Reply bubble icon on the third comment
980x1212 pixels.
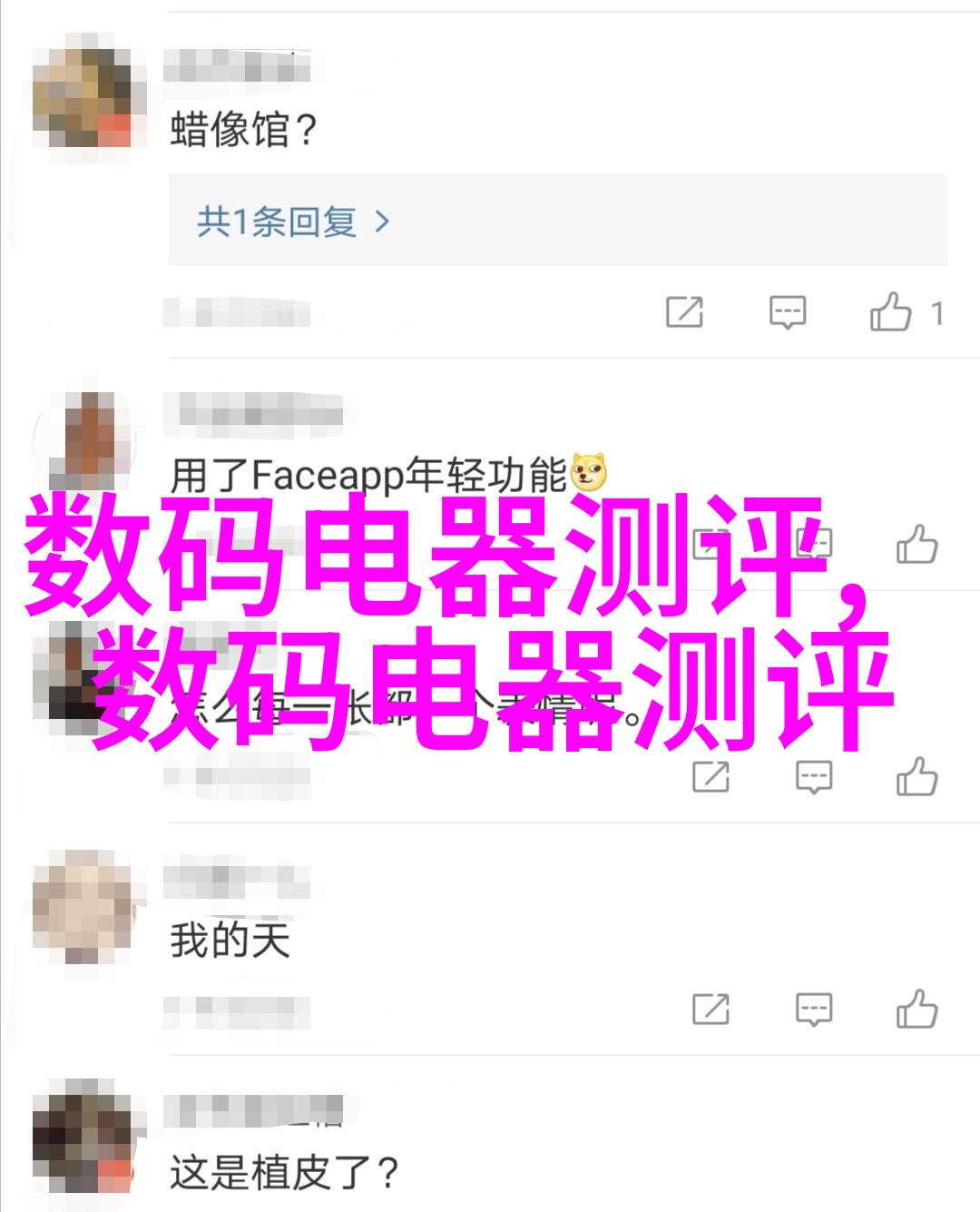(813, 777)
